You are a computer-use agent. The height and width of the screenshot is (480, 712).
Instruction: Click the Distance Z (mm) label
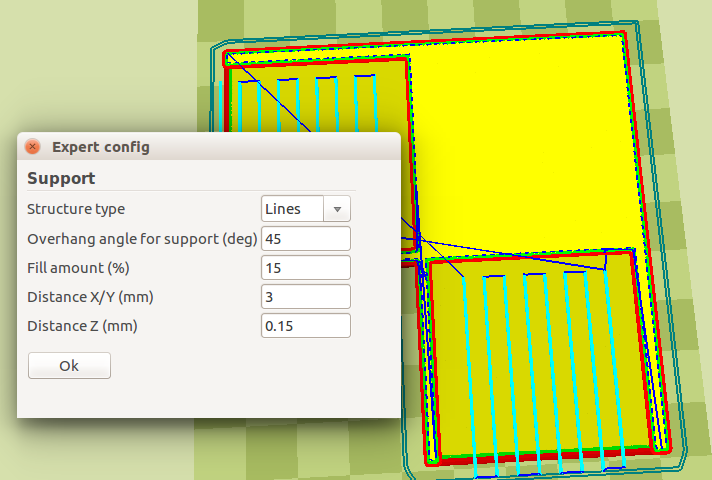(x=82, y=326)
